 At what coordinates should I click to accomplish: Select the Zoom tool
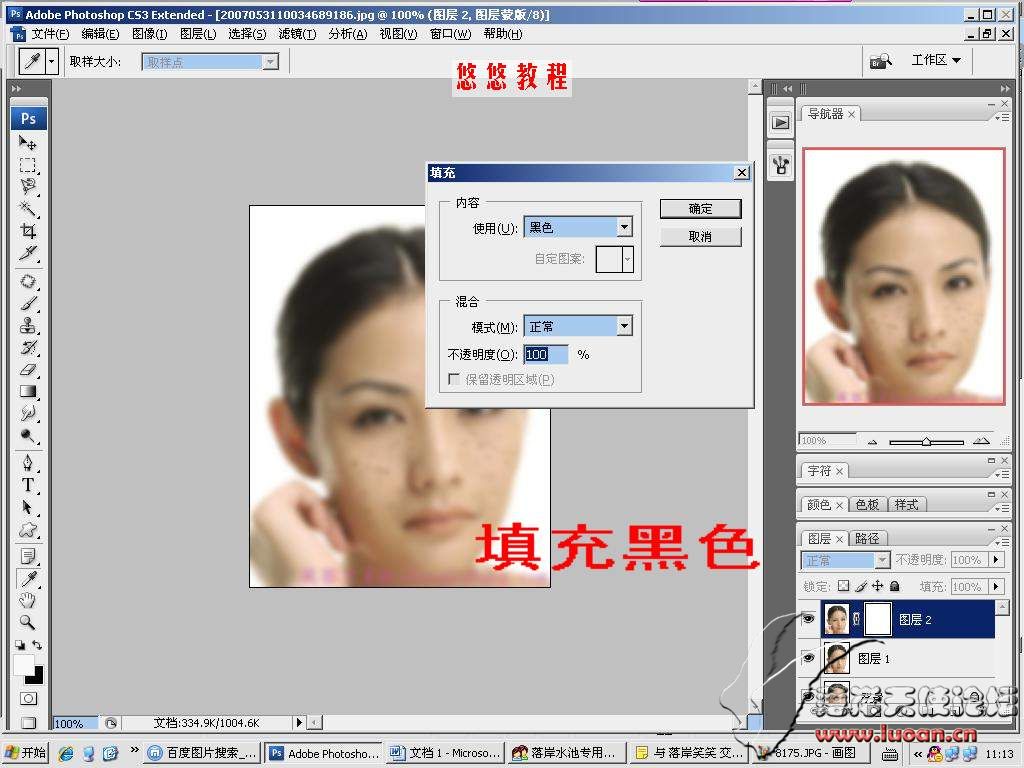pyautogui.click(x=27, y=622)
